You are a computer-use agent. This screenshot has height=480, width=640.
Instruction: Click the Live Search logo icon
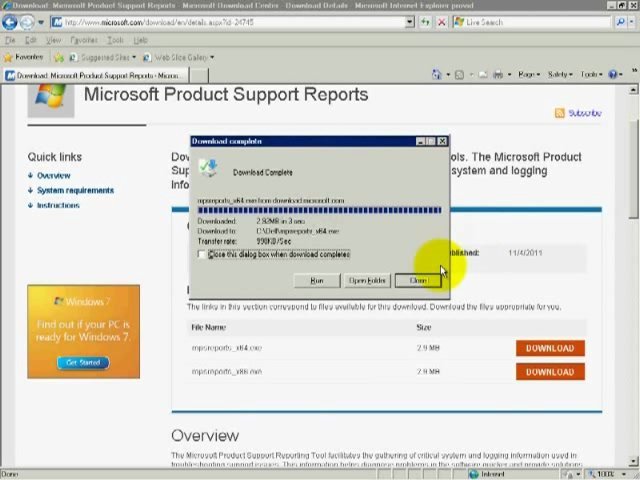click(x=459, y=22)
